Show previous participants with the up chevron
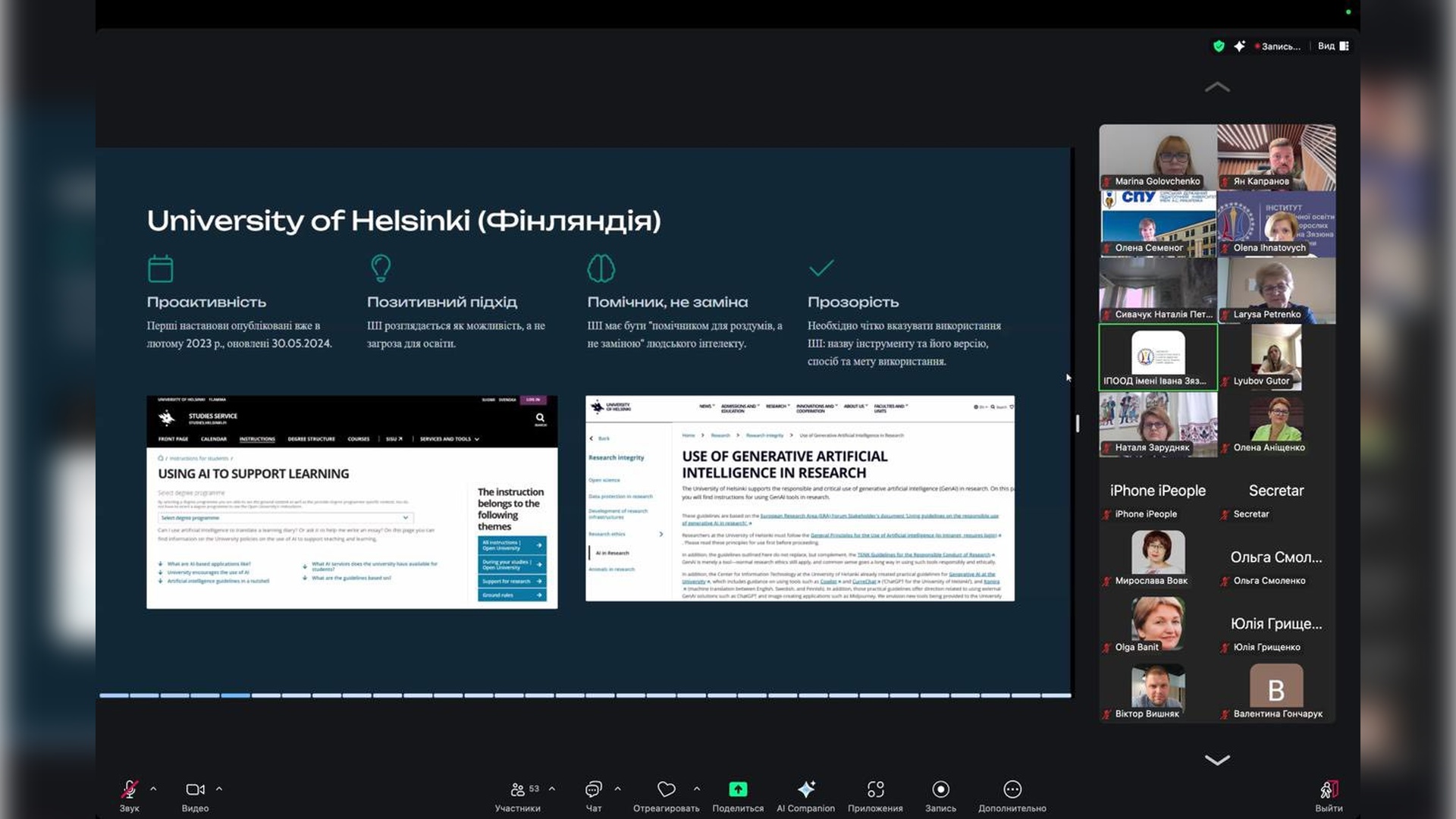This screenshot has width=1456, height=819. tap(1217, 87)
